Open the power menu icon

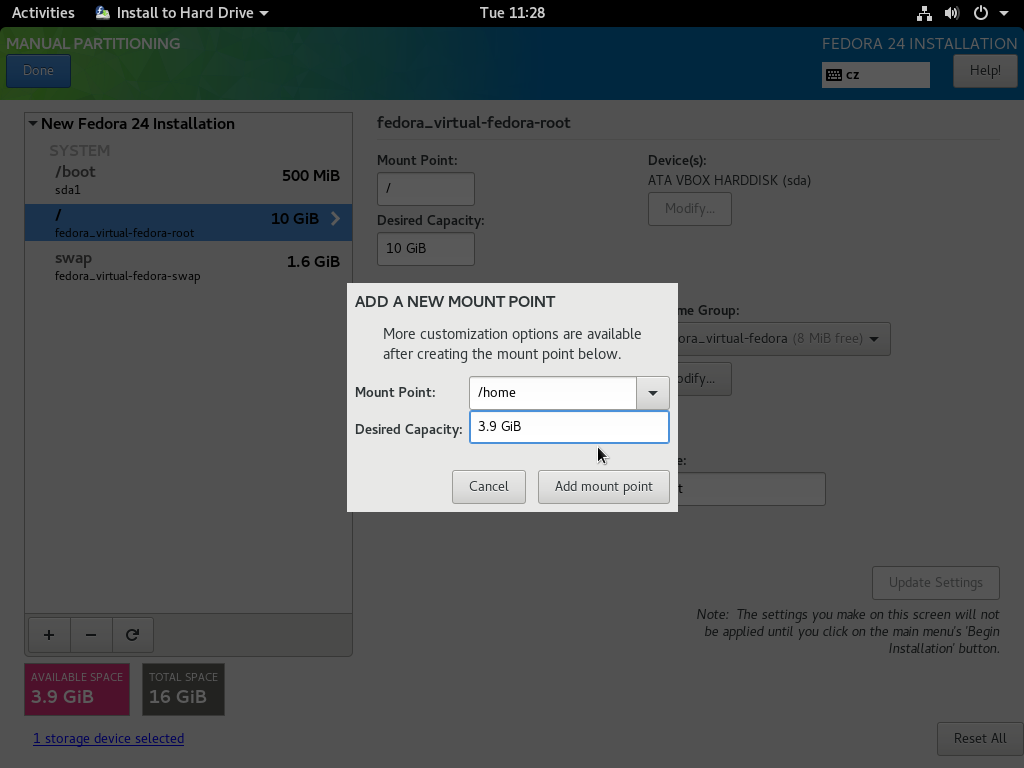(981, 13)
